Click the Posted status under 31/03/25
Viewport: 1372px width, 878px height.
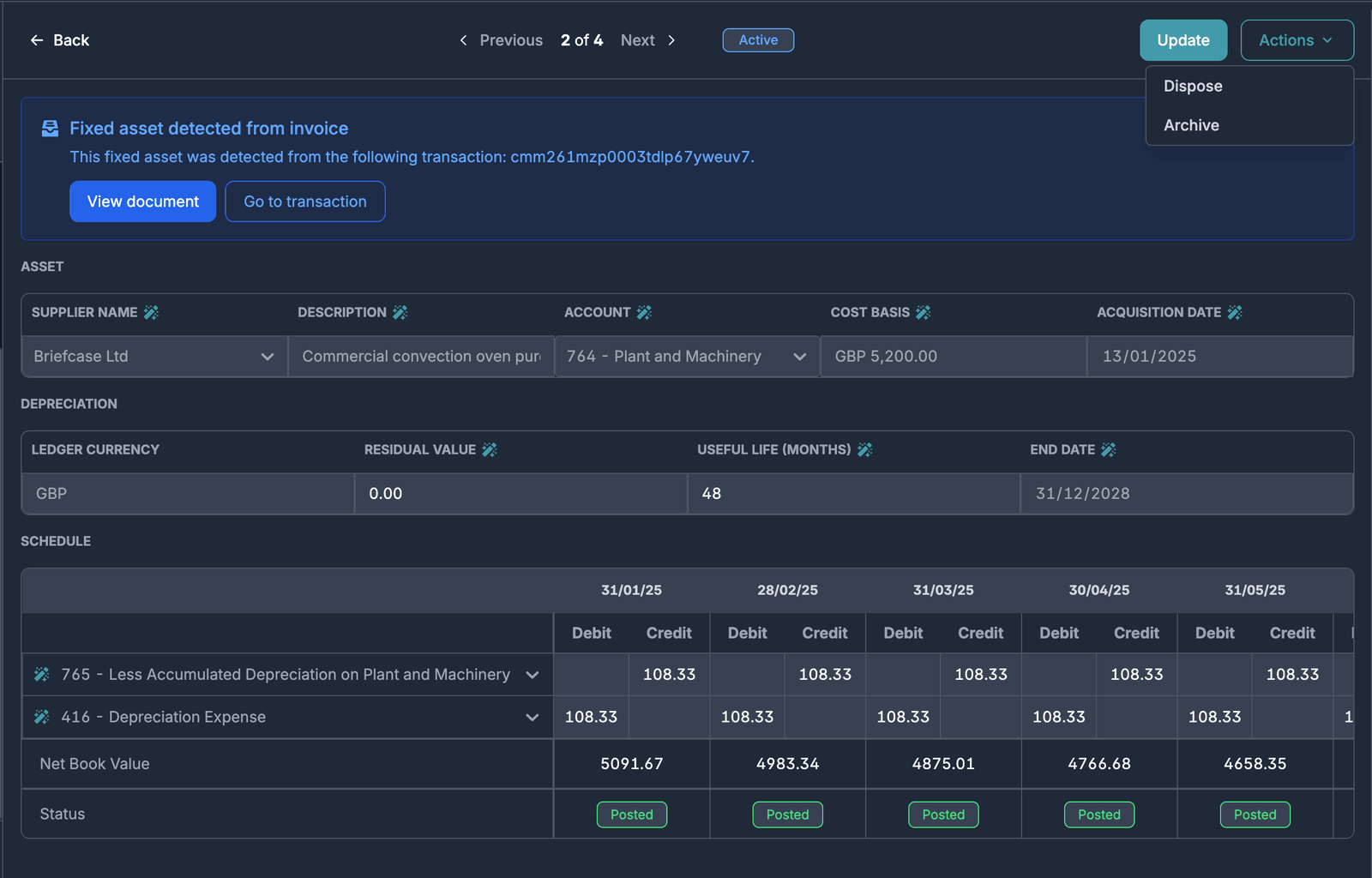[x=943, y=815]
